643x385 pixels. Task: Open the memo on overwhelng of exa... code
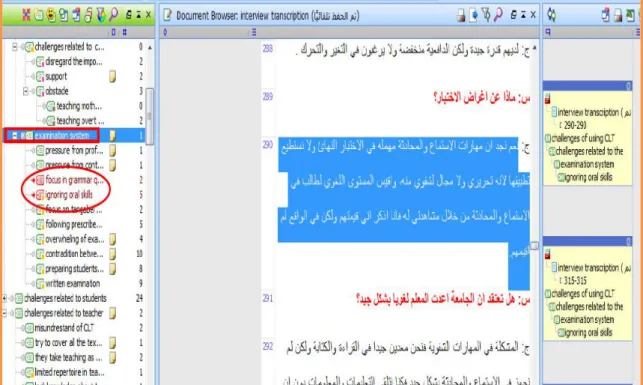point(112,239)
